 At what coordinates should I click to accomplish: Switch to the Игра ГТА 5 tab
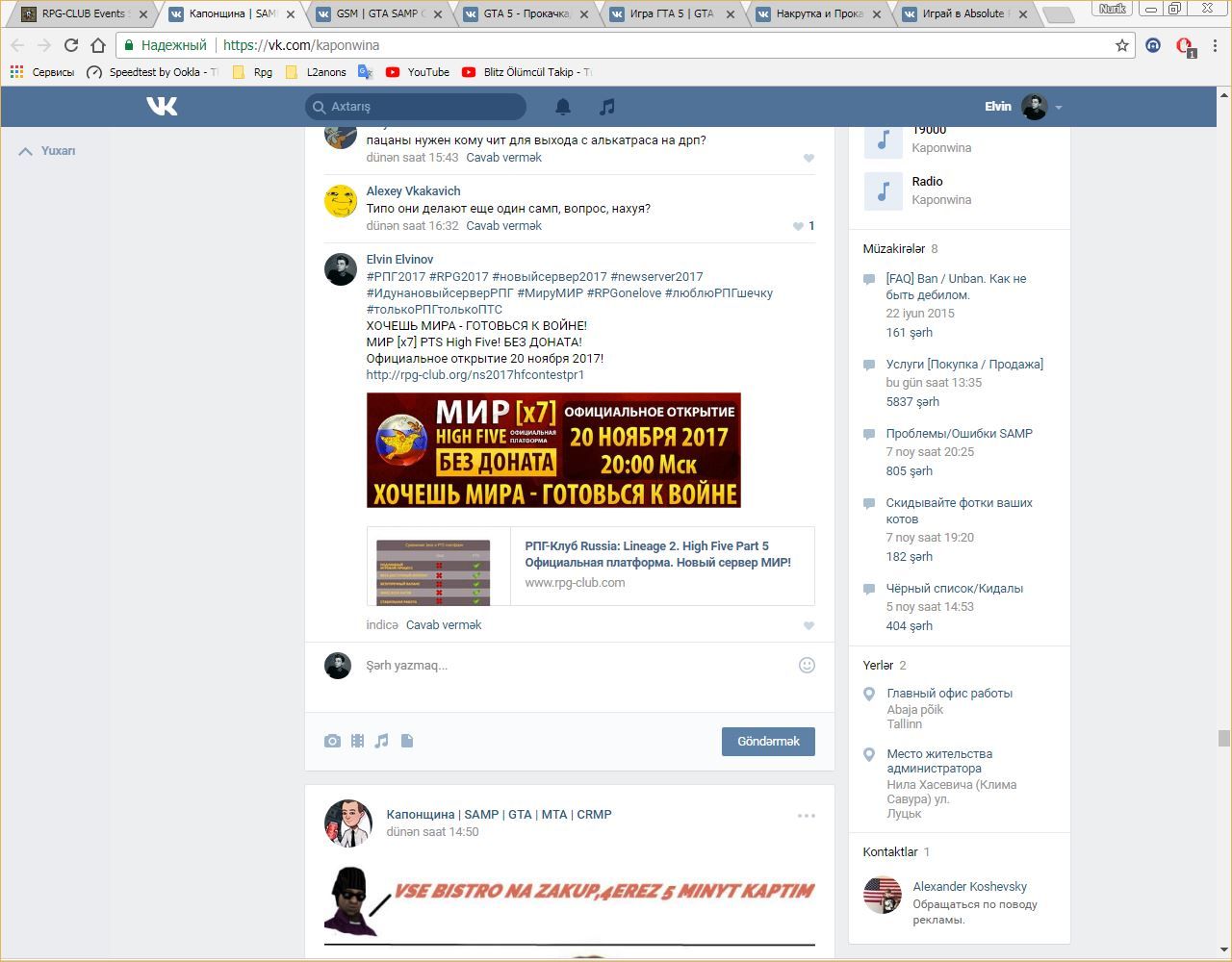click(672, 14)
